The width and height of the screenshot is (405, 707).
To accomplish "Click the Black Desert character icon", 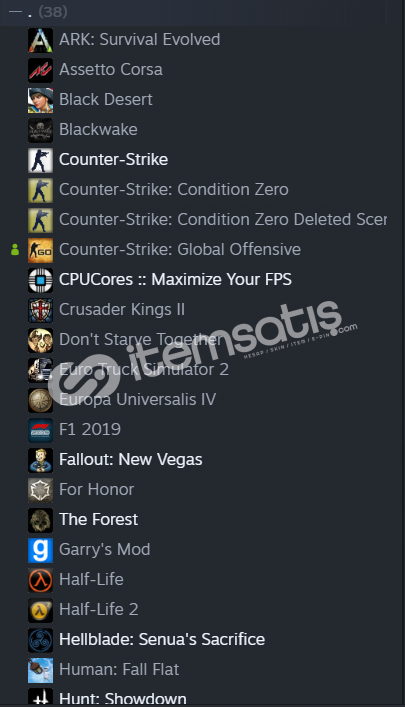I will point(40,100).
